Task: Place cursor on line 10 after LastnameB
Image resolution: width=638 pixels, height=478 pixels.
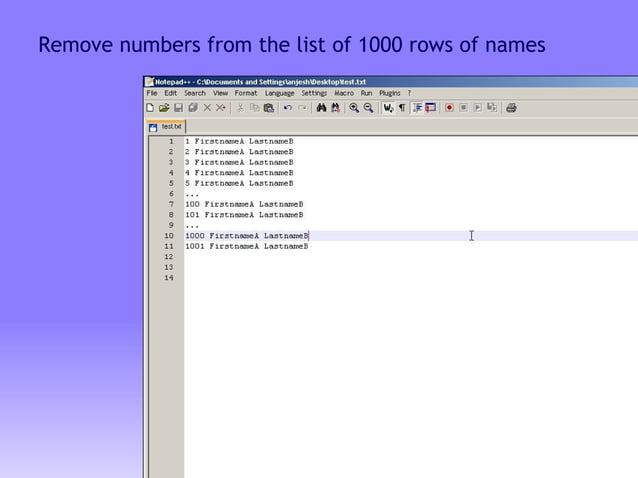Action: [309, 236]
